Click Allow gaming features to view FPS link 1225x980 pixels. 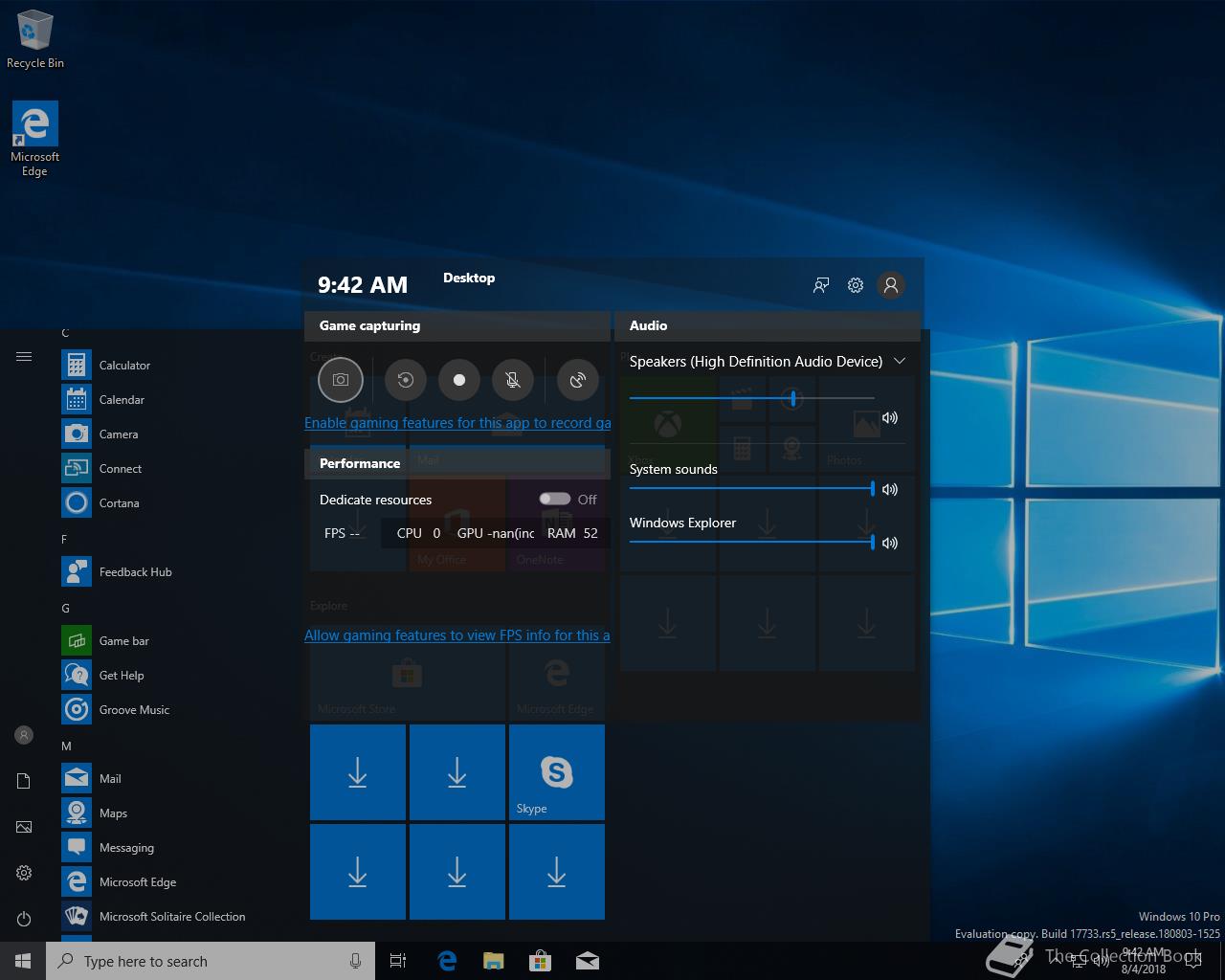point(457,635)
